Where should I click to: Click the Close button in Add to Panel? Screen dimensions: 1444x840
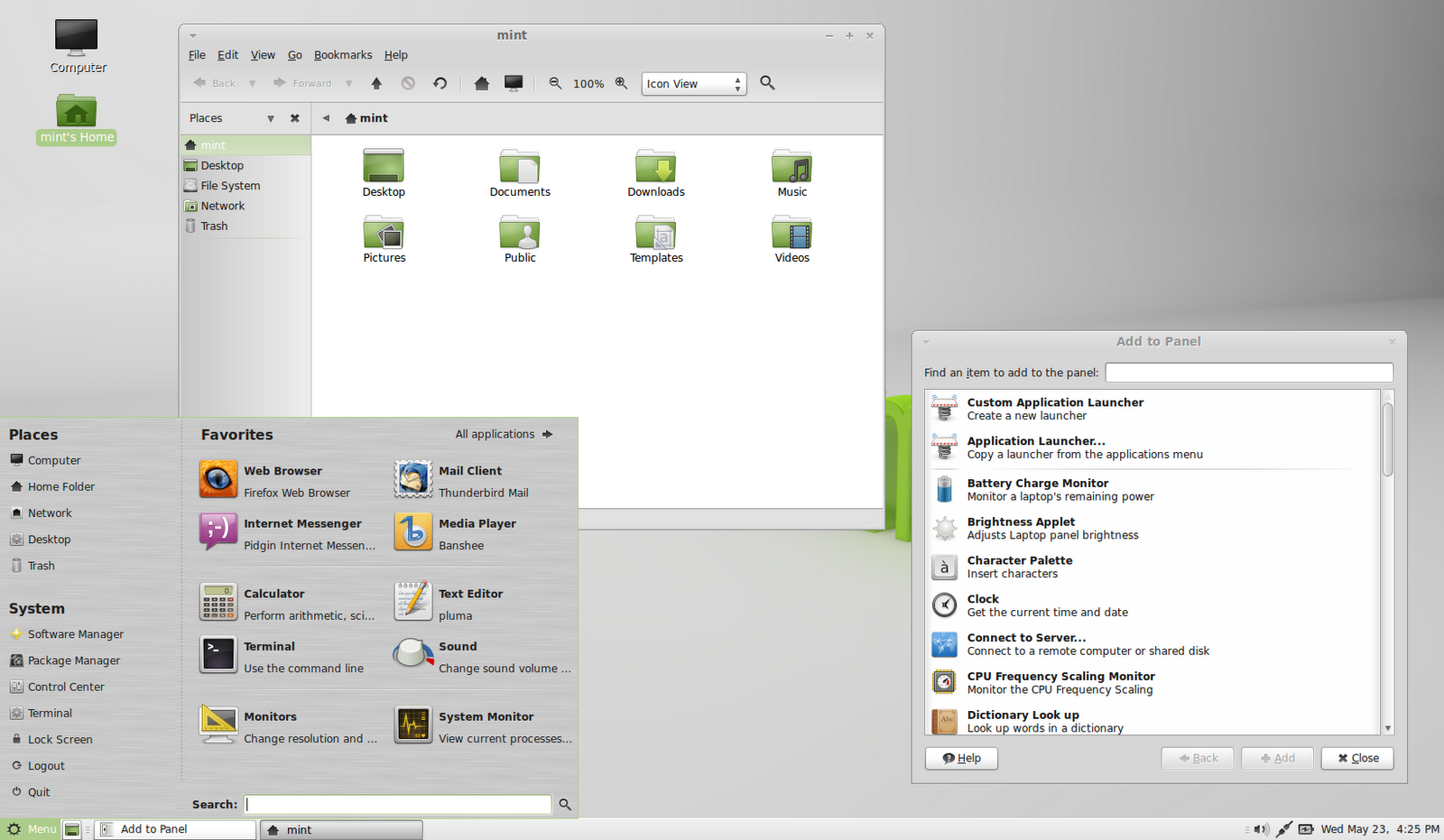(1357, 758)
